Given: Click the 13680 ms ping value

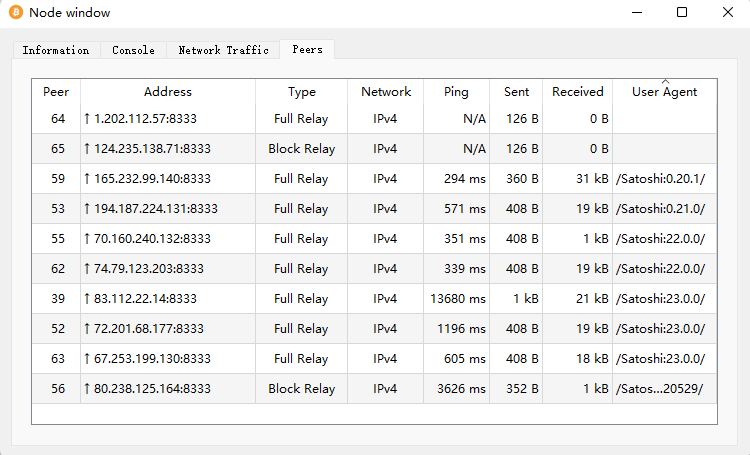Looking at the screenshot, I should 458,299.
